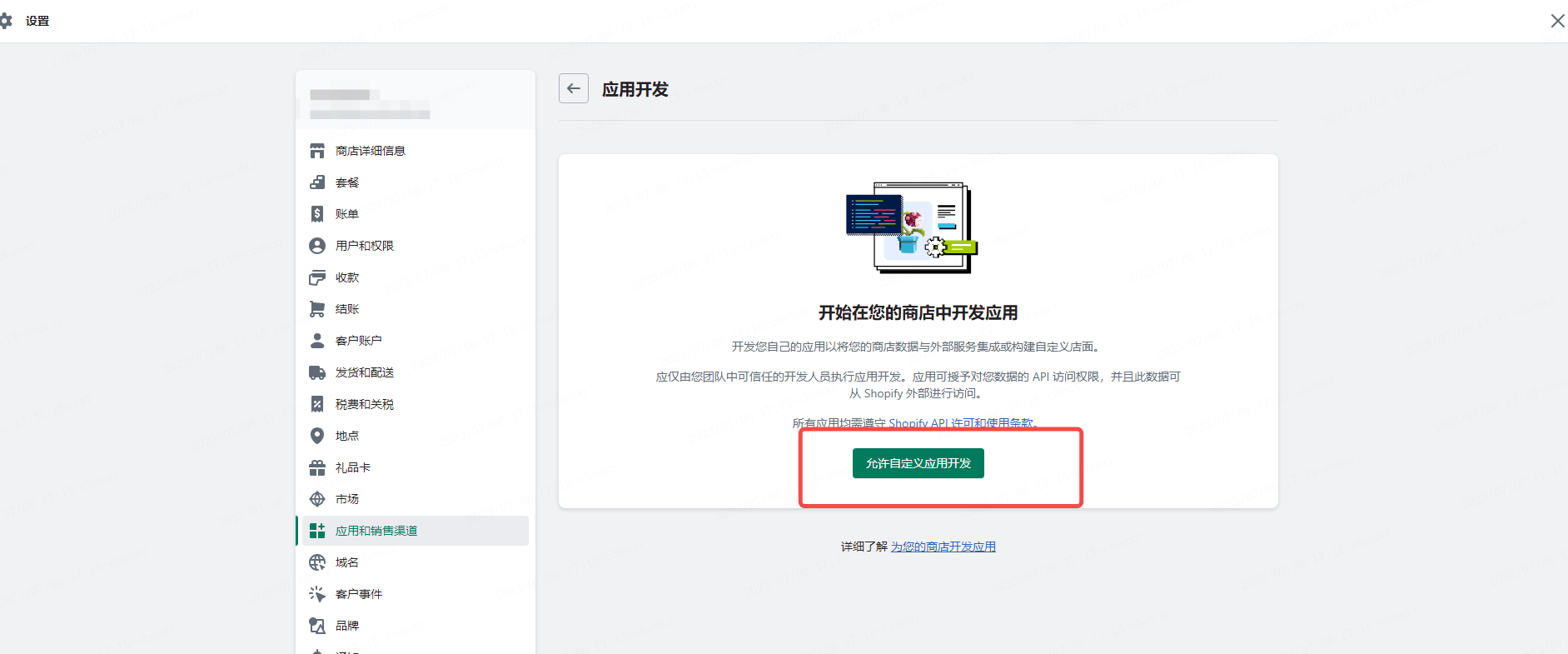Click the payments (收款) card icon
This screenshot has width=1568, height=654.
tap(317, 277)
